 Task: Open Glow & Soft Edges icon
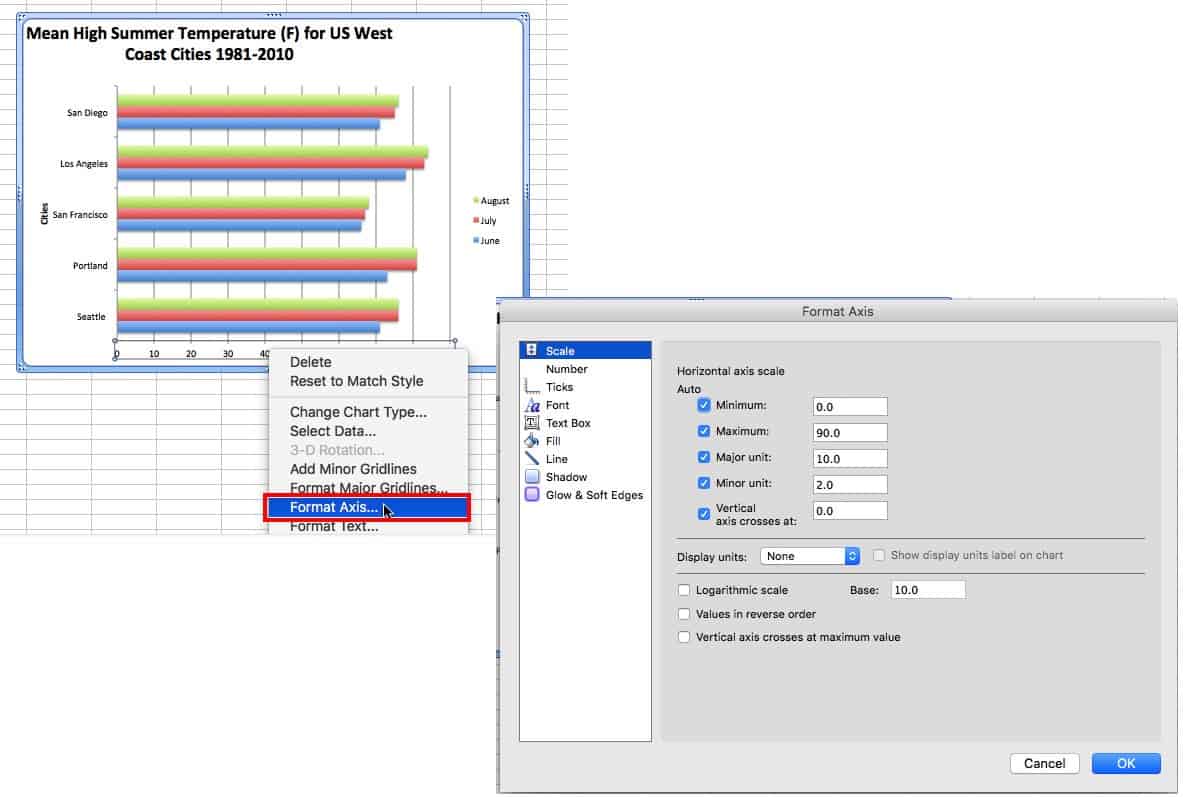531,495
